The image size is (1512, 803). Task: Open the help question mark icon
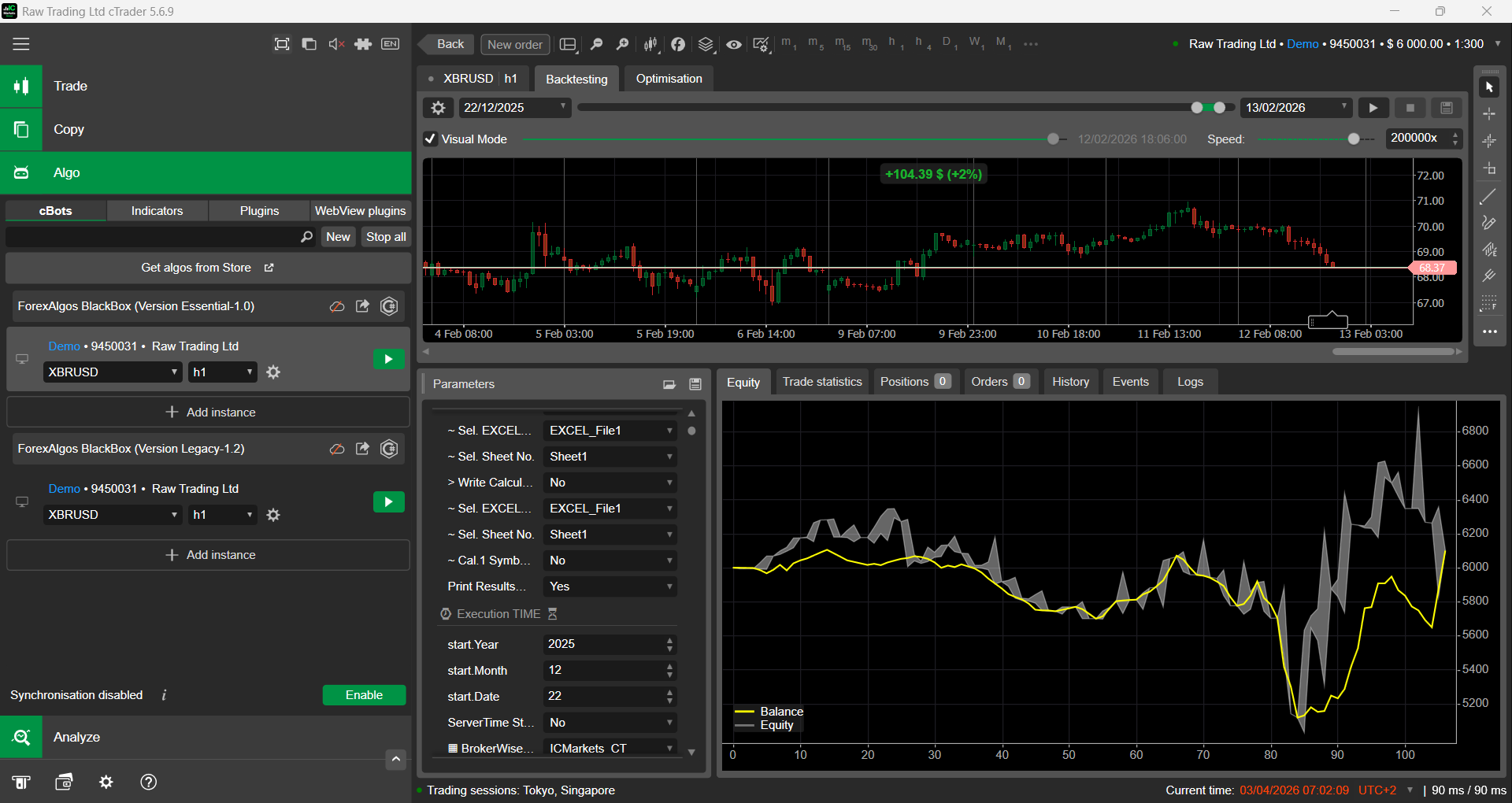coord(148,782)
